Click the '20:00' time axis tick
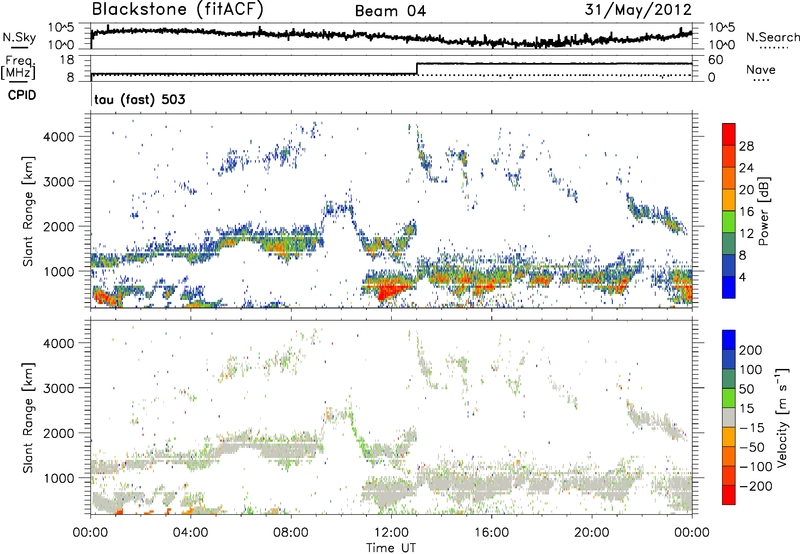 click(x=592, y=533)
